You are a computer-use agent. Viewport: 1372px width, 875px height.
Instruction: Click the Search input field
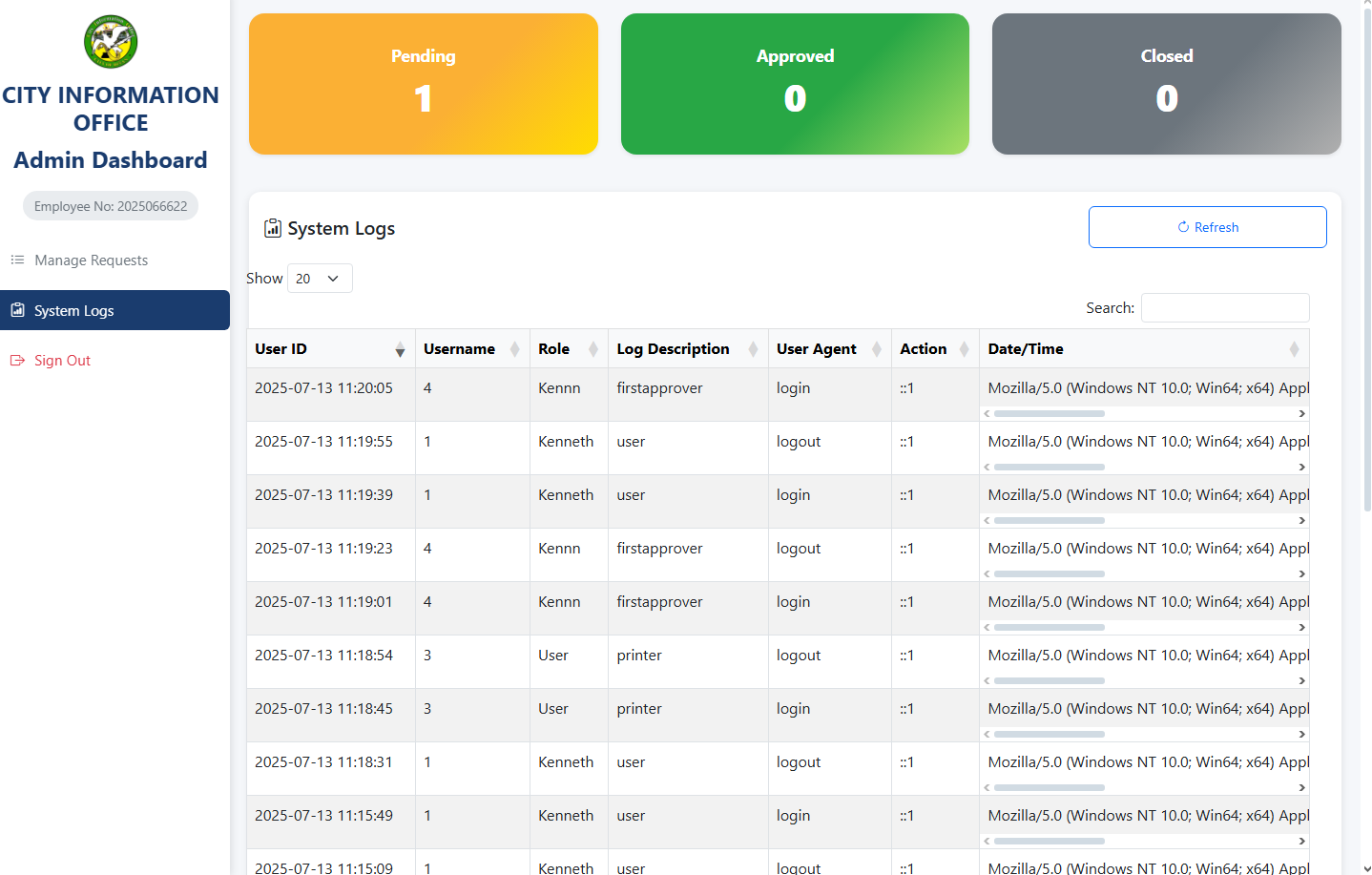click(x=1225, y=307)
